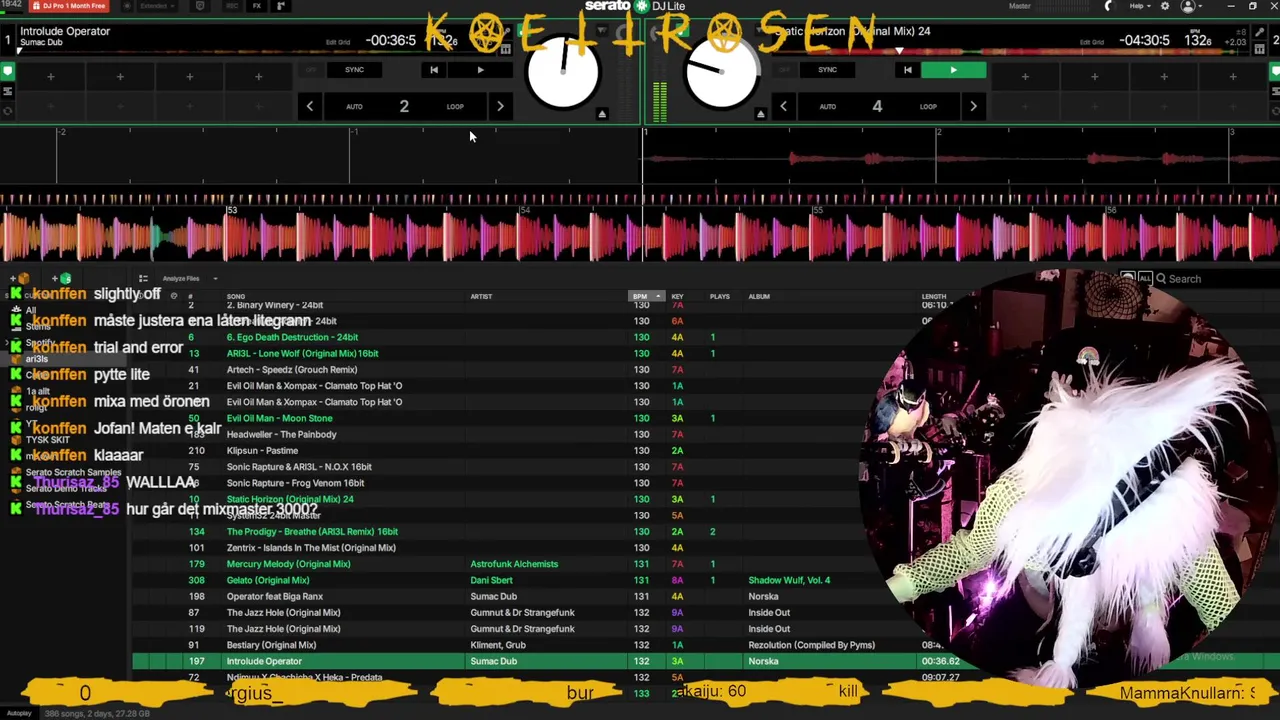Toggle sync OFF button on right deck

pos(784,70)
